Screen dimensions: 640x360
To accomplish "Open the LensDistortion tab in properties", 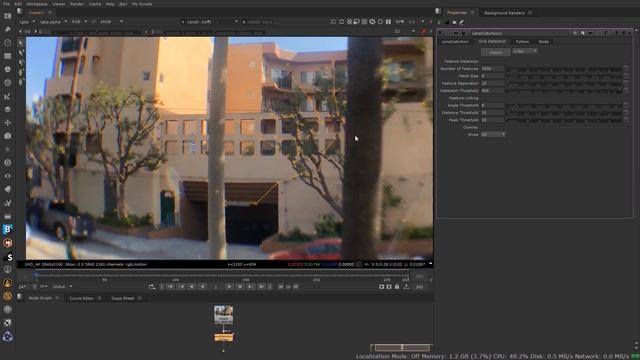I will pos(455,42).
